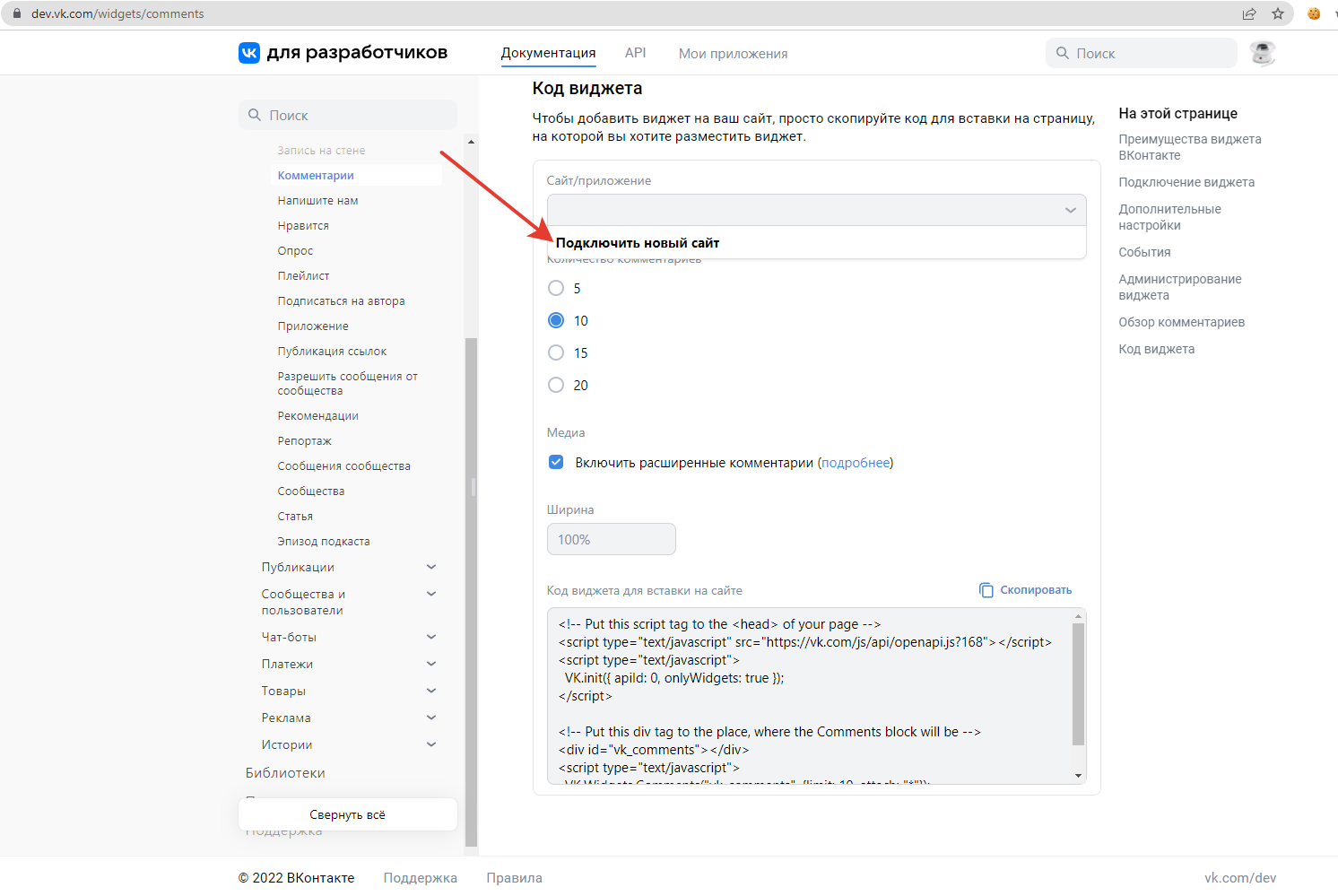The width and height of the screenshot is (1338, 896).
Task: Click the Ширина 100% input field
Action: coord(612,539)
